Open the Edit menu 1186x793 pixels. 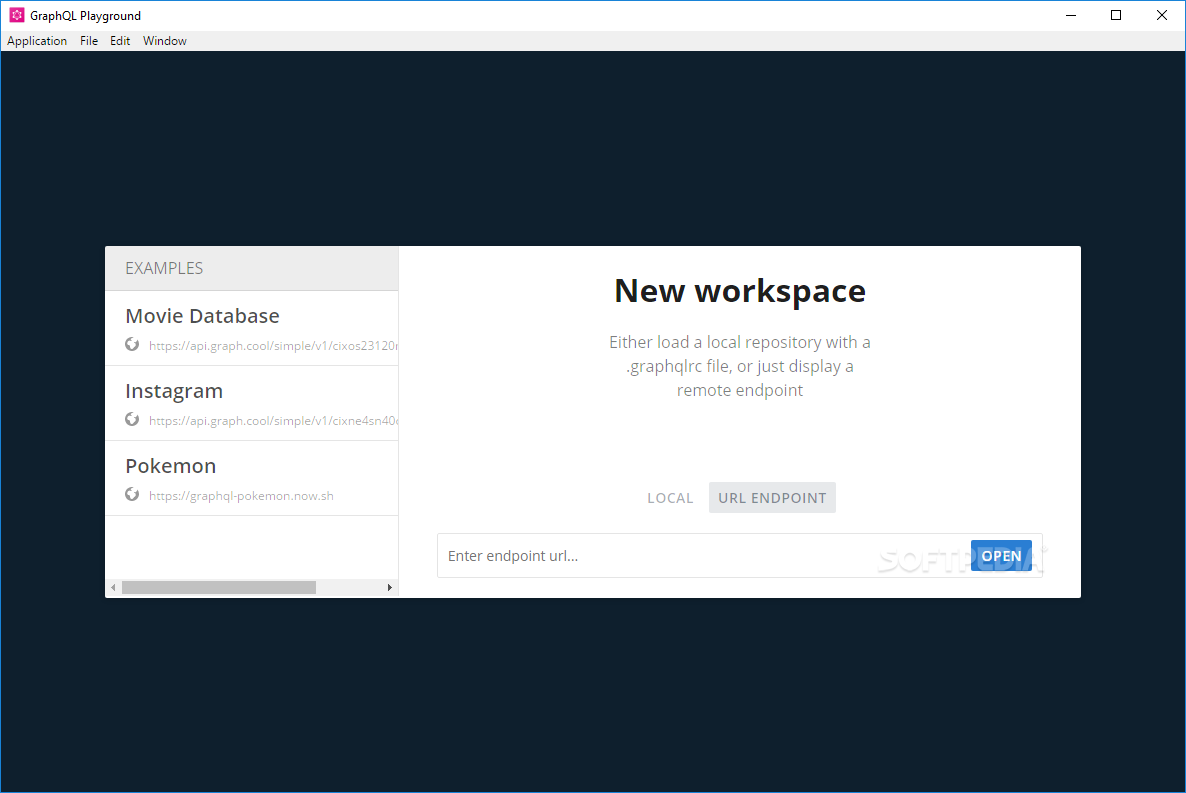click(120, 41)
